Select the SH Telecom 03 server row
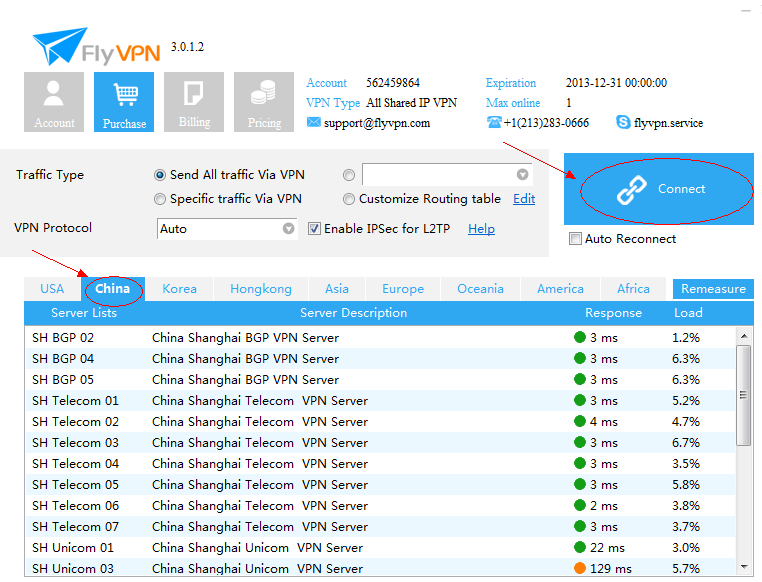The height and width of the screenshot is (582, 762). tap(380, 443)
